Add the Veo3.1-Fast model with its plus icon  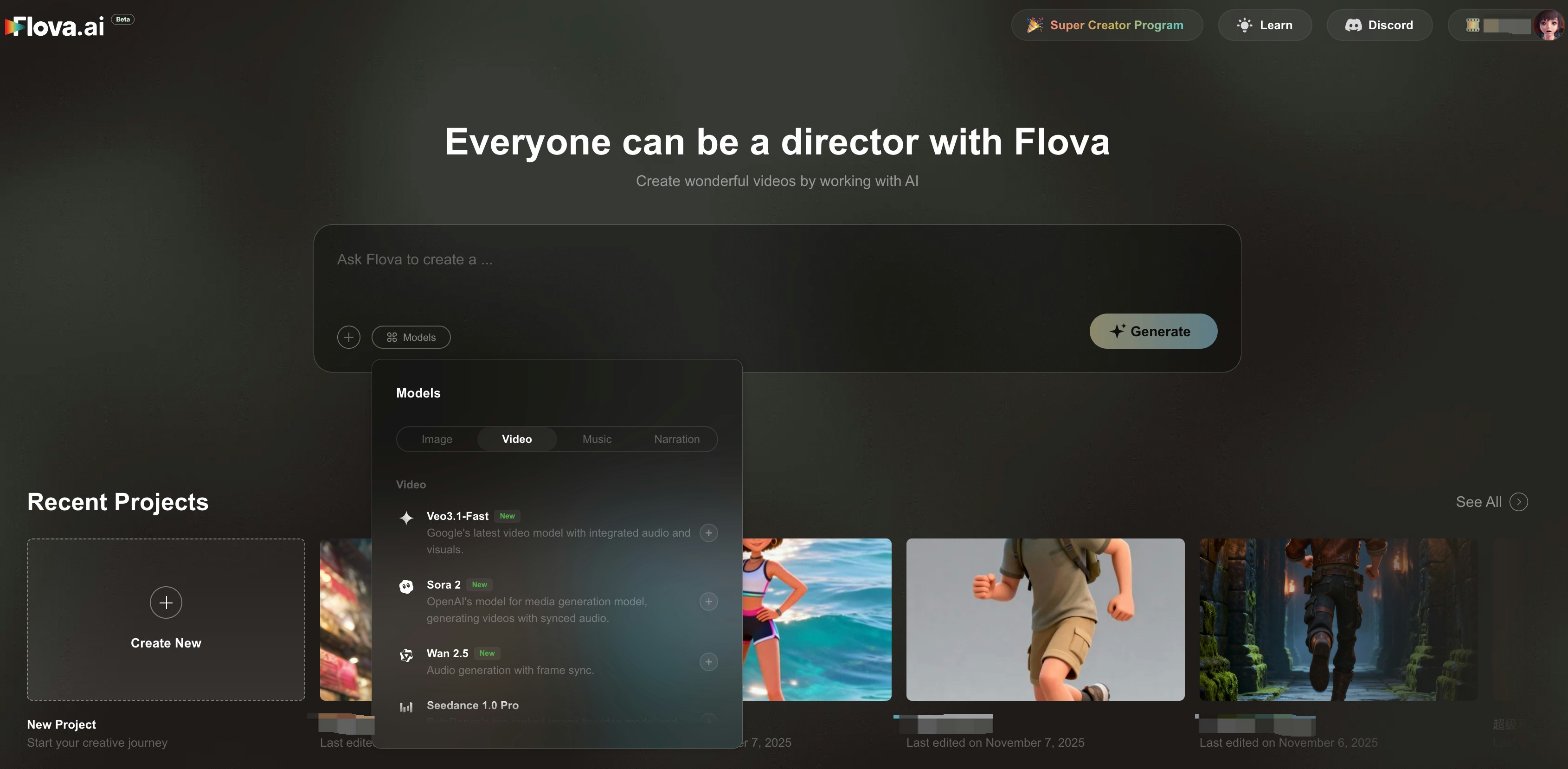pyautogui.click(x=708, y=533)
